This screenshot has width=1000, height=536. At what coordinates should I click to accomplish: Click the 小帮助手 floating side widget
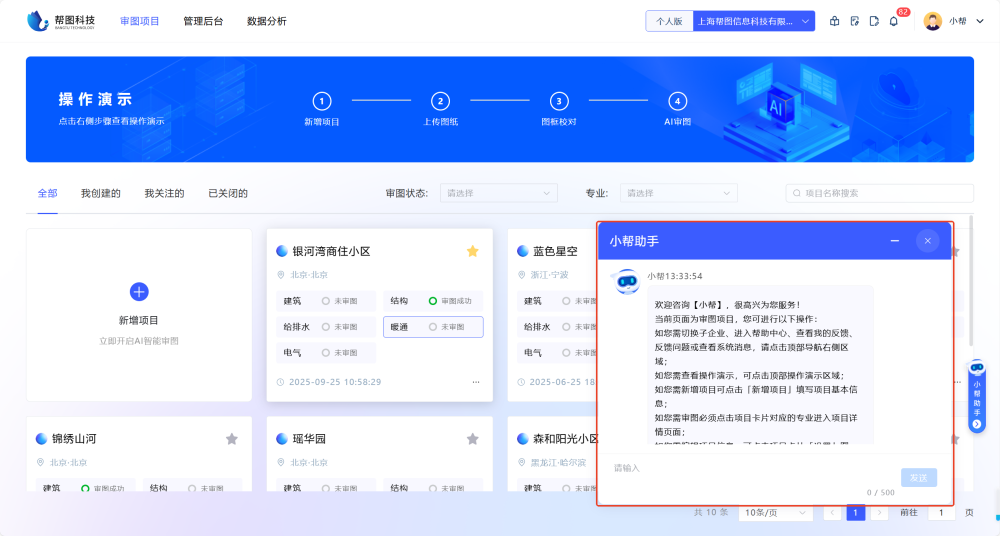pos(977,396)
